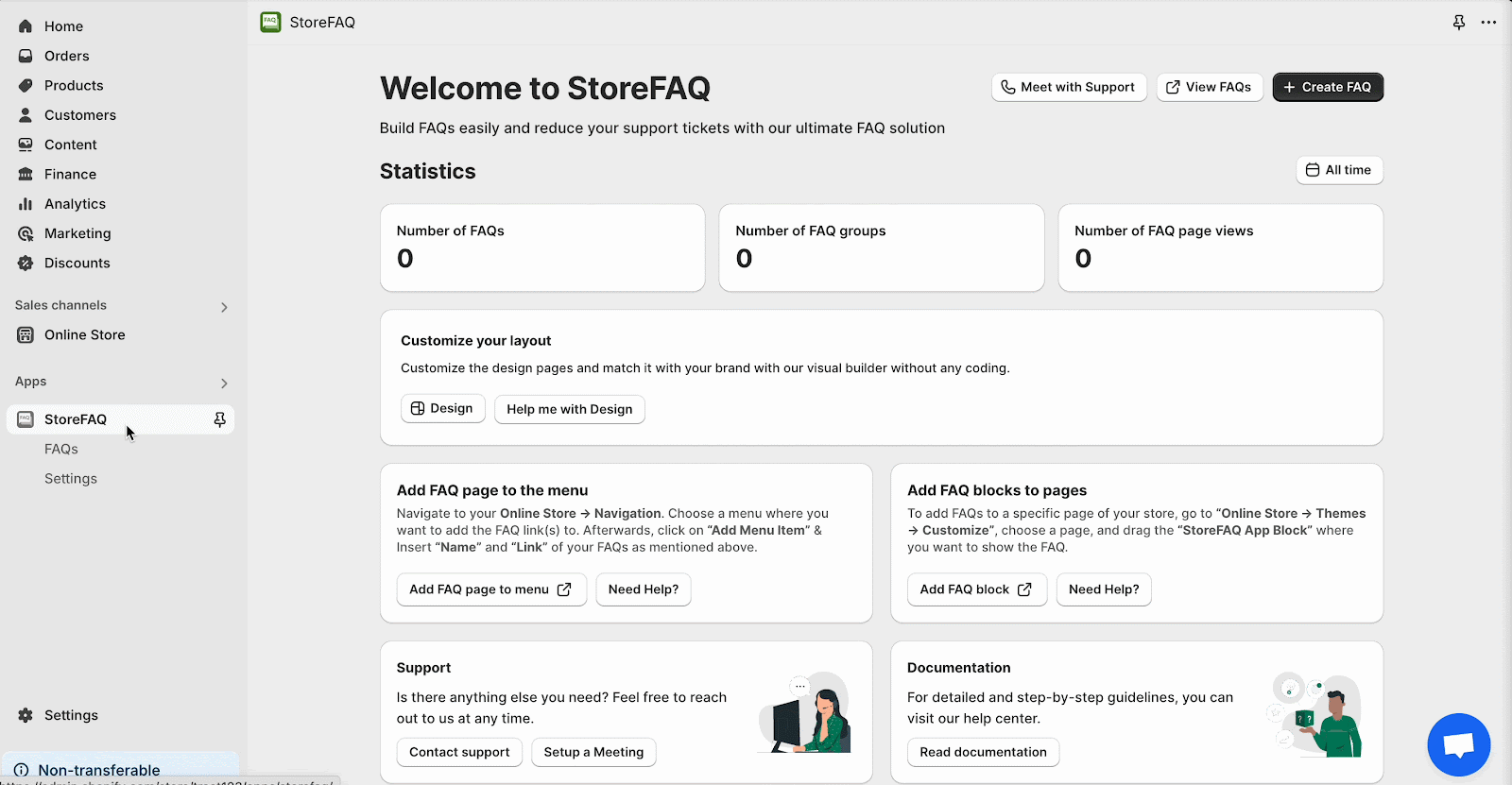
Task: Click StoreFAQ logo in page header
Action: pyautogui.click(x=271, y=22)
